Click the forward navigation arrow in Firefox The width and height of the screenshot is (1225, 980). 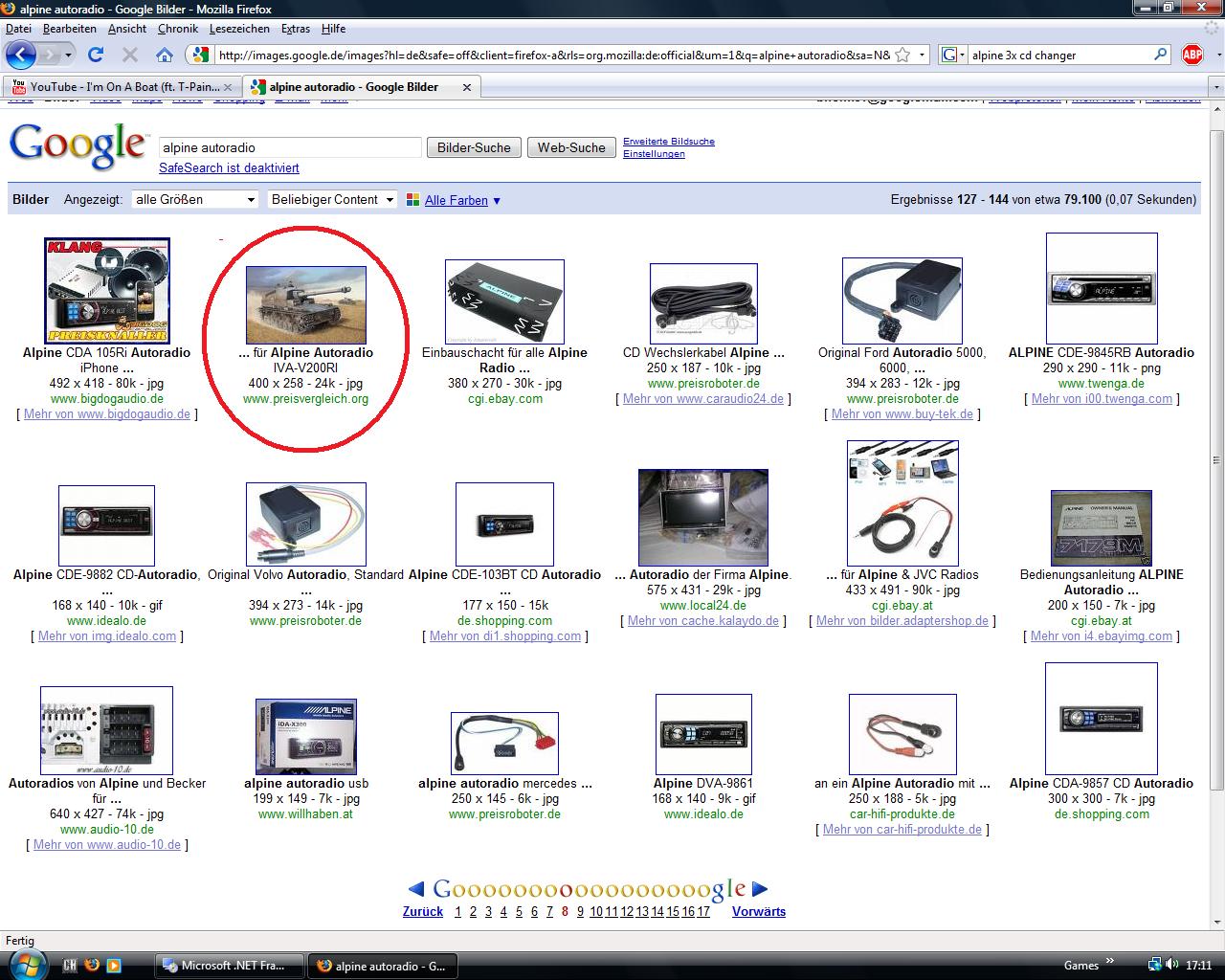(x=49, y=55)
